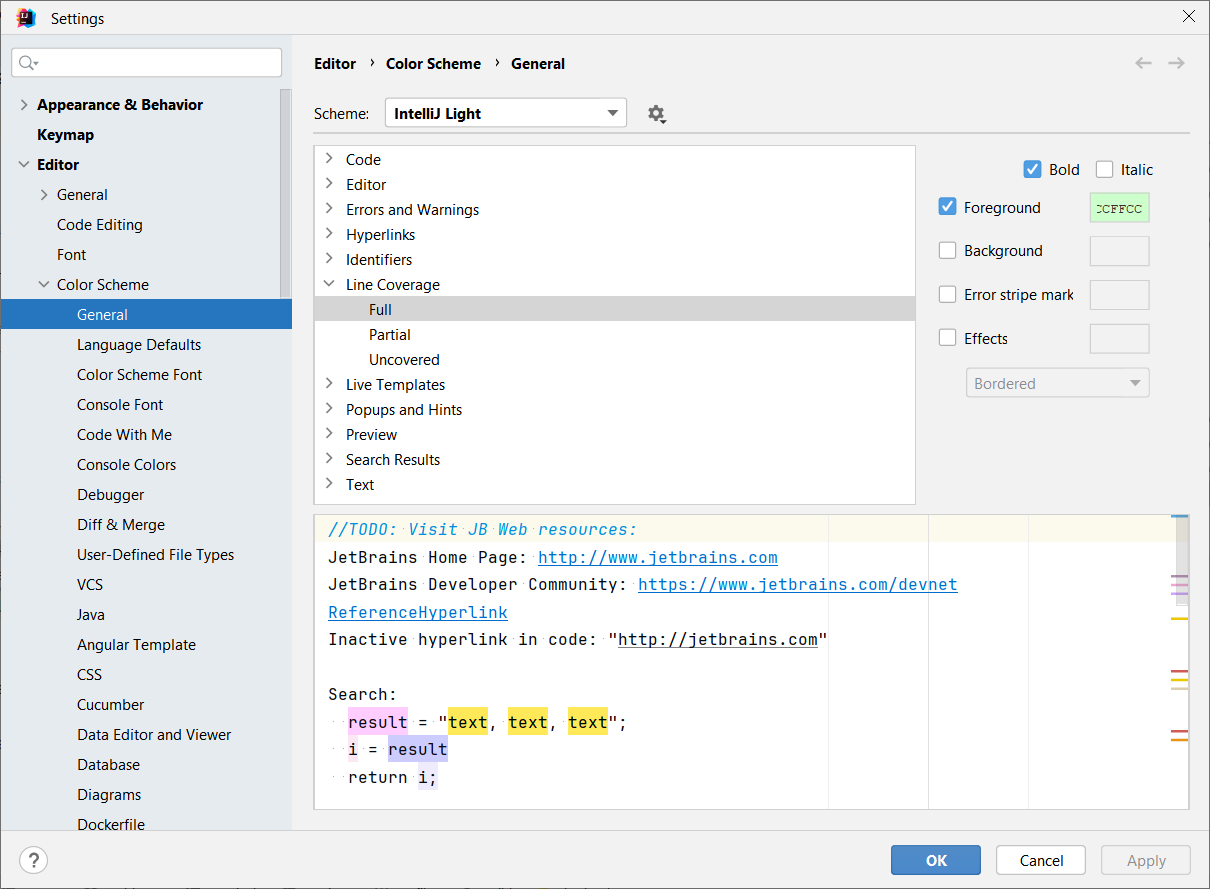Image resolution: width=1210 pixels, height=889 pixels.
Task: Enable the Italic checkbox
Action: pos(1104,170)
